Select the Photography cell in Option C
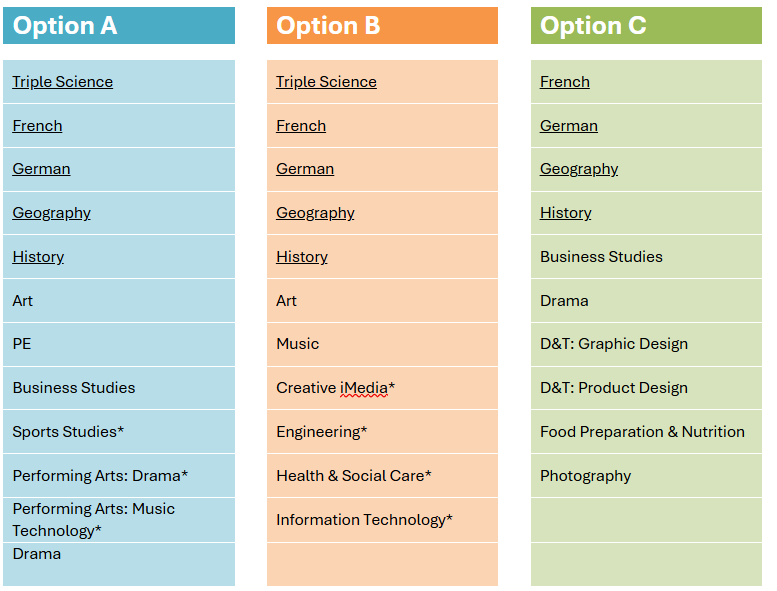Screen dimensions: 777x591 (586, 476)
